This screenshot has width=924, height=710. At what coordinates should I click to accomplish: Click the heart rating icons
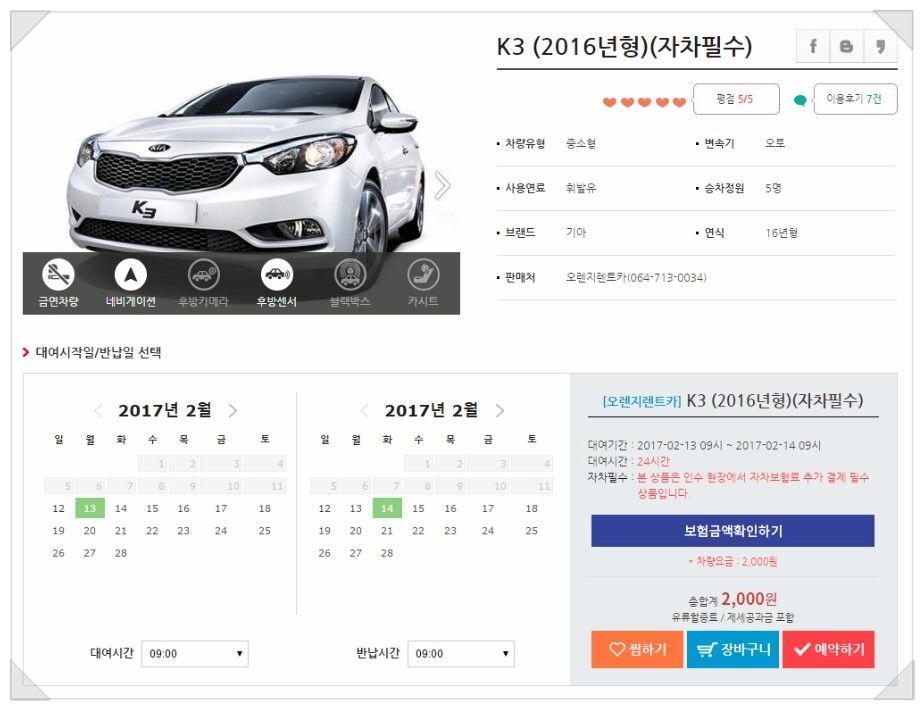click(x=644, y=102)
